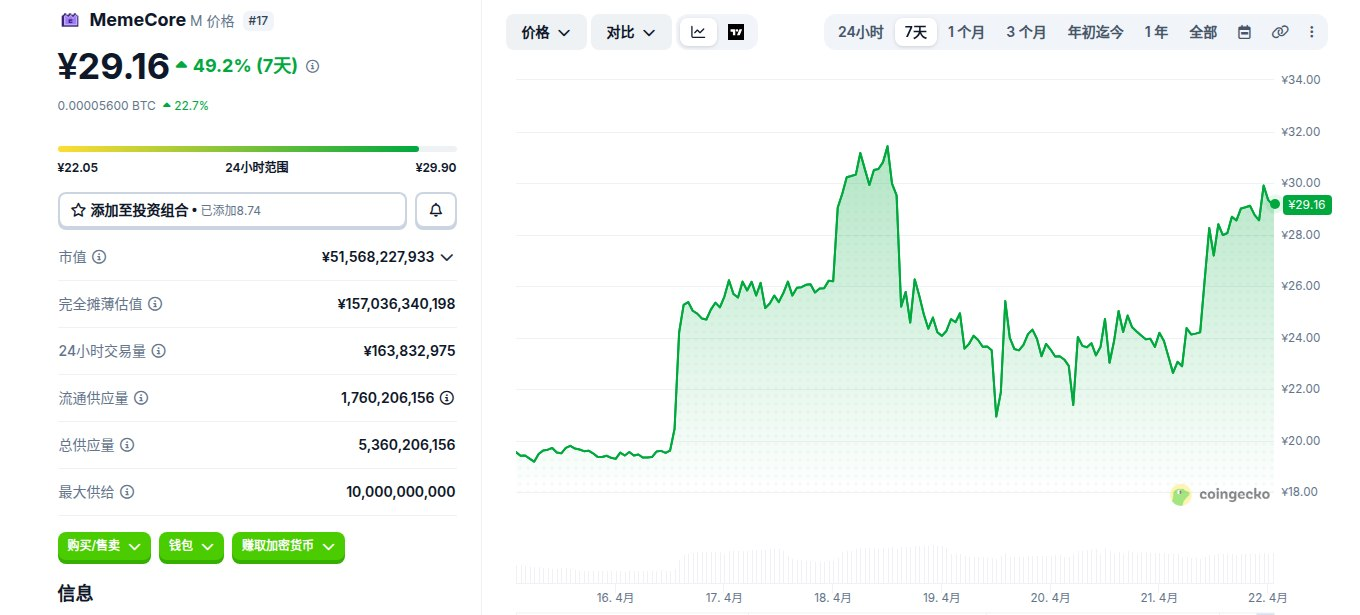The width and height of the screenshot is (1360, 615).
Task: Click the 22. 4月 date label on axis
Action: pos(1269,598)
